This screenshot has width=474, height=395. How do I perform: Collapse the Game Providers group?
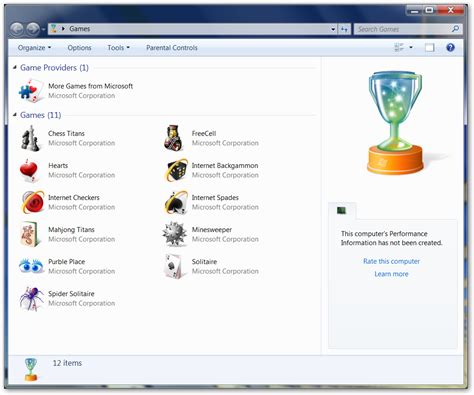15,67
